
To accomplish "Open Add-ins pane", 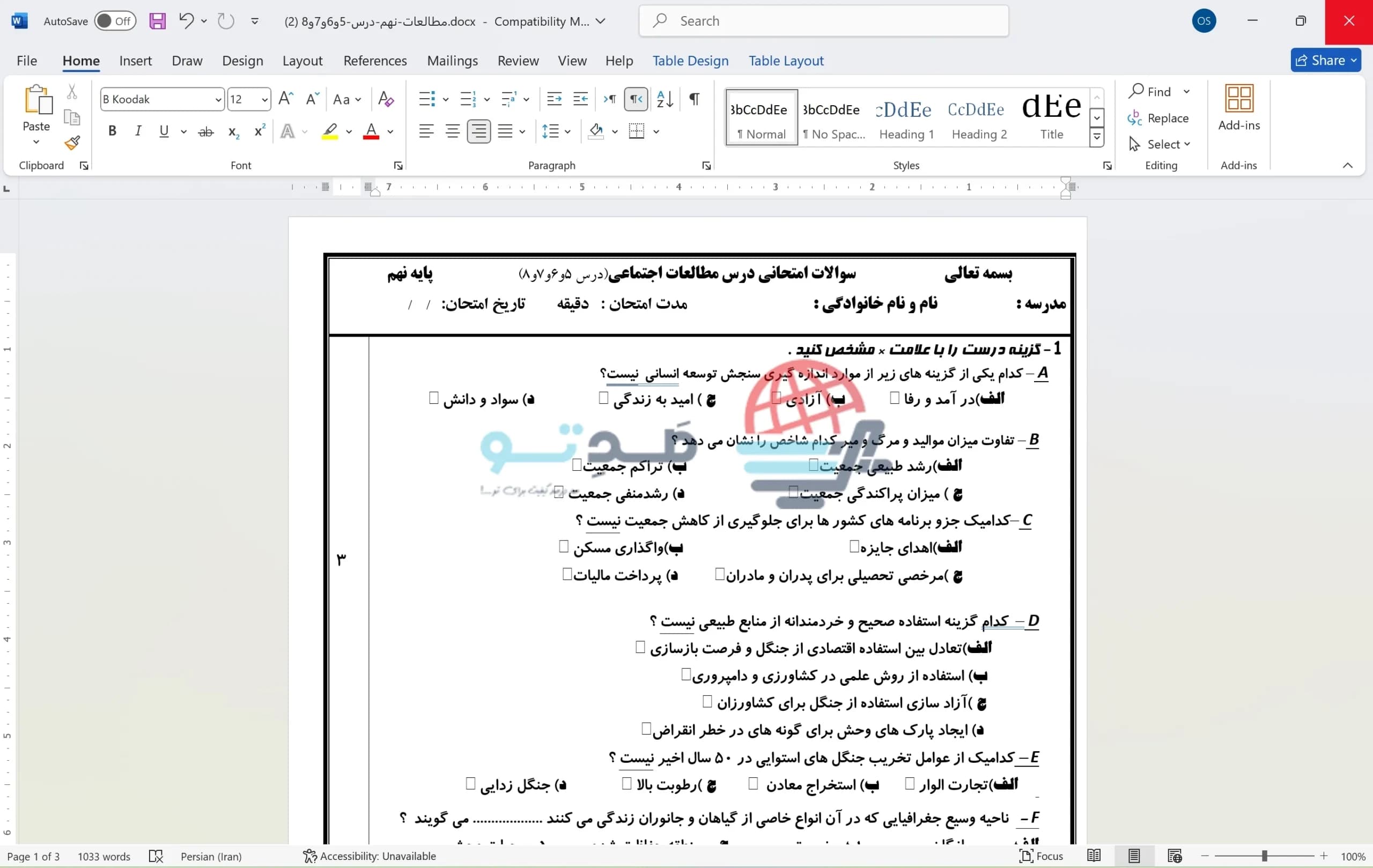I will click(1238, 108).
